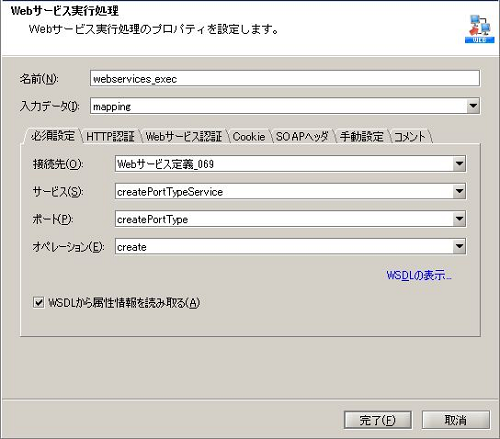The width and height of the screenshot is (500, 439).
Task: Open the WSDLの表示 link
Action: click(x=419, y=275)
